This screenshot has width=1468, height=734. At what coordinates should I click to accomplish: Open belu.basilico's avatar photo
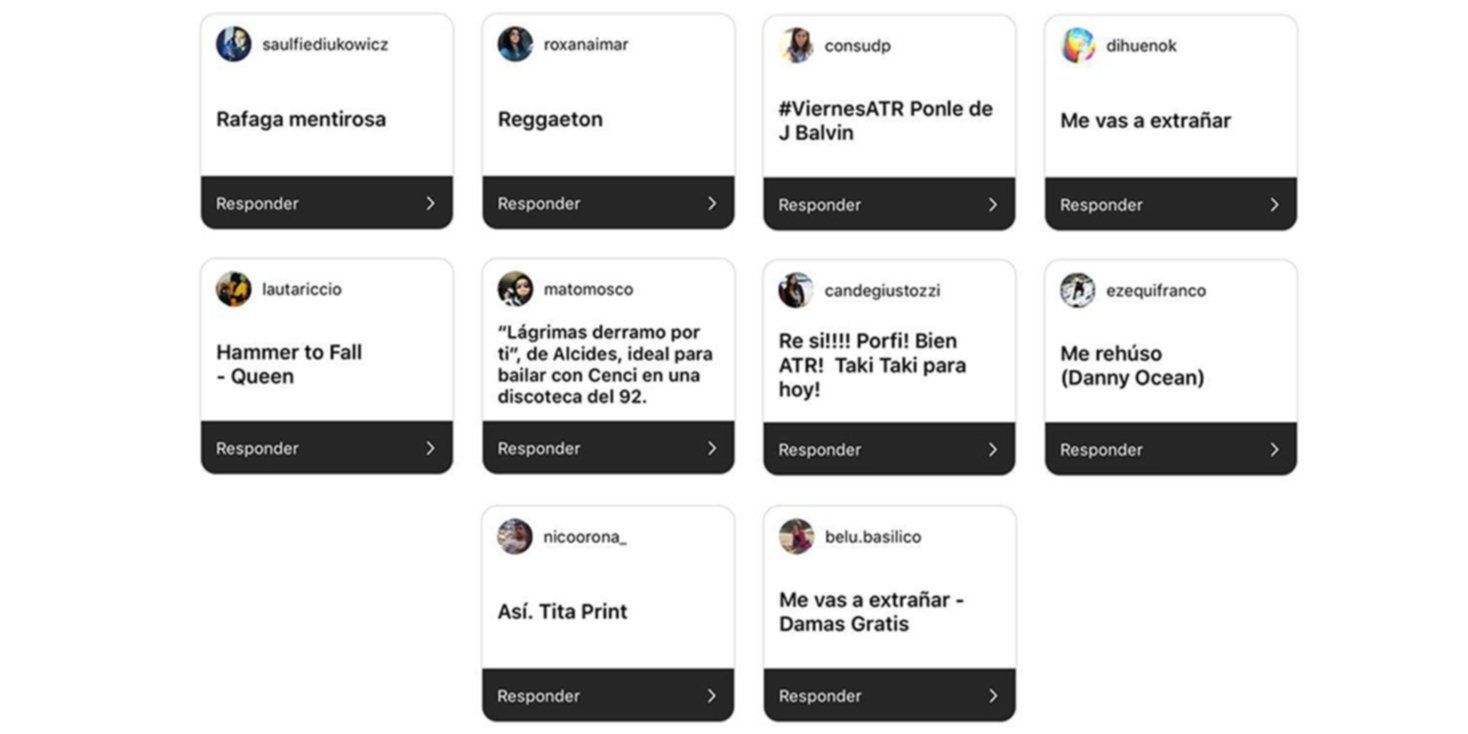[796, 536]
